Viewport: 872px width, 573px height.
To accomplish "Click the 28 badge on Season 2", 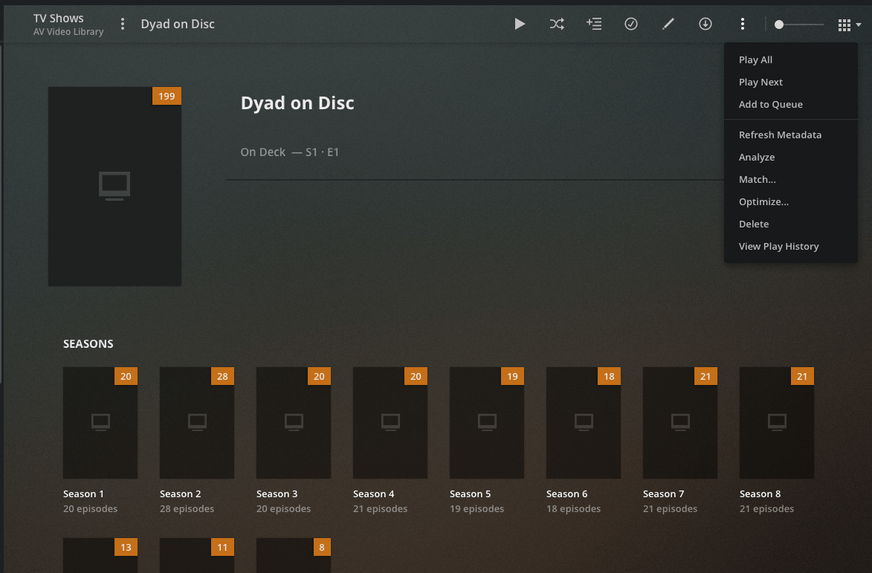I will click(x=222, y=376).
